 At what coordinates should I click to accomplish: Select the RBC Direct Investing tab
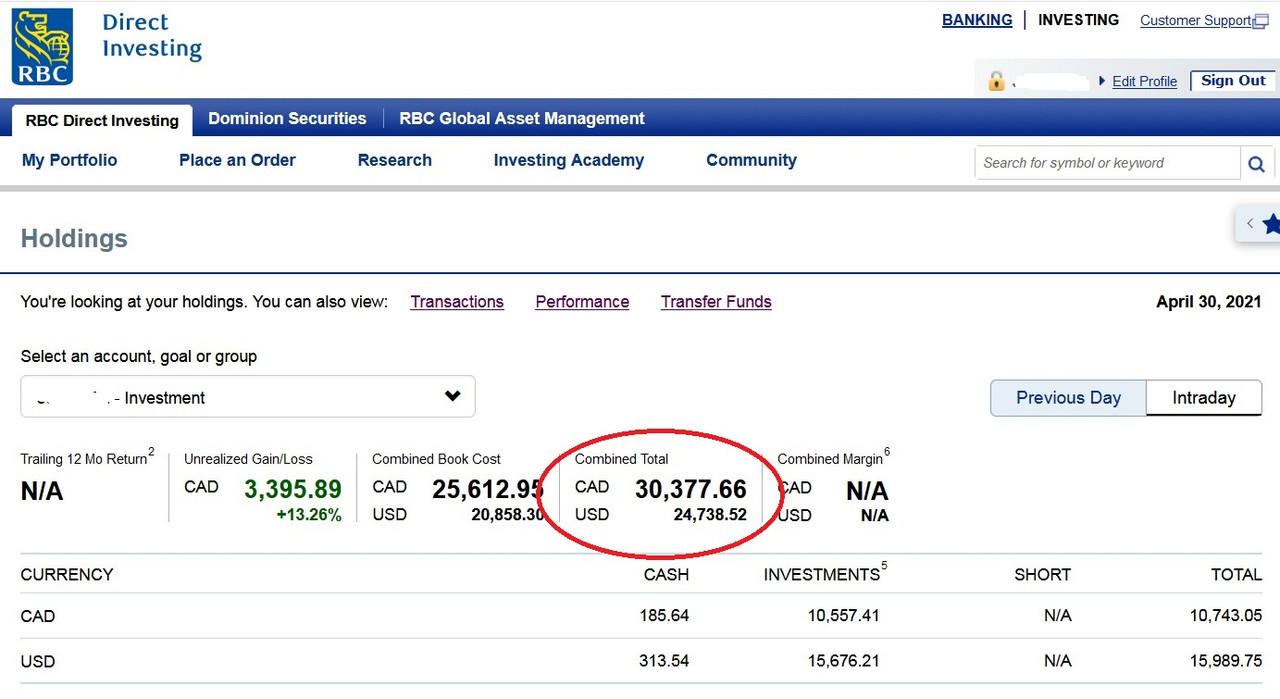click(x=102, y=120)
